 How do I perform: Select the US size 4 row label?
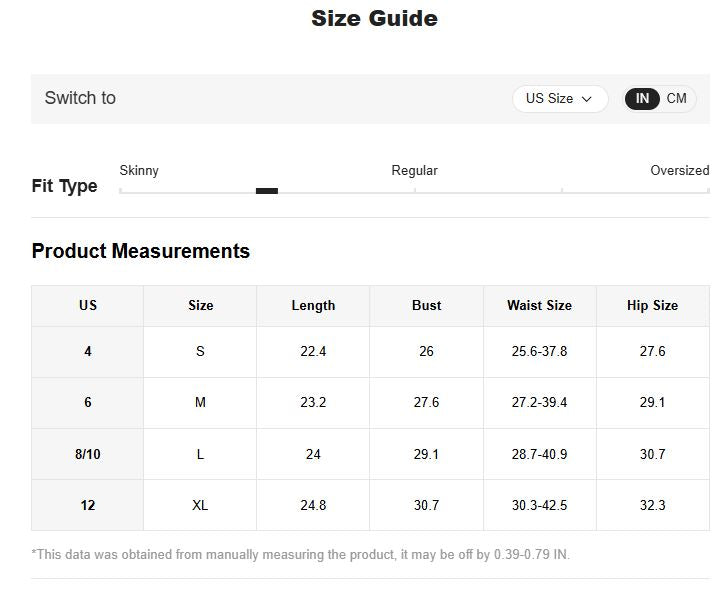click(88, 352)
